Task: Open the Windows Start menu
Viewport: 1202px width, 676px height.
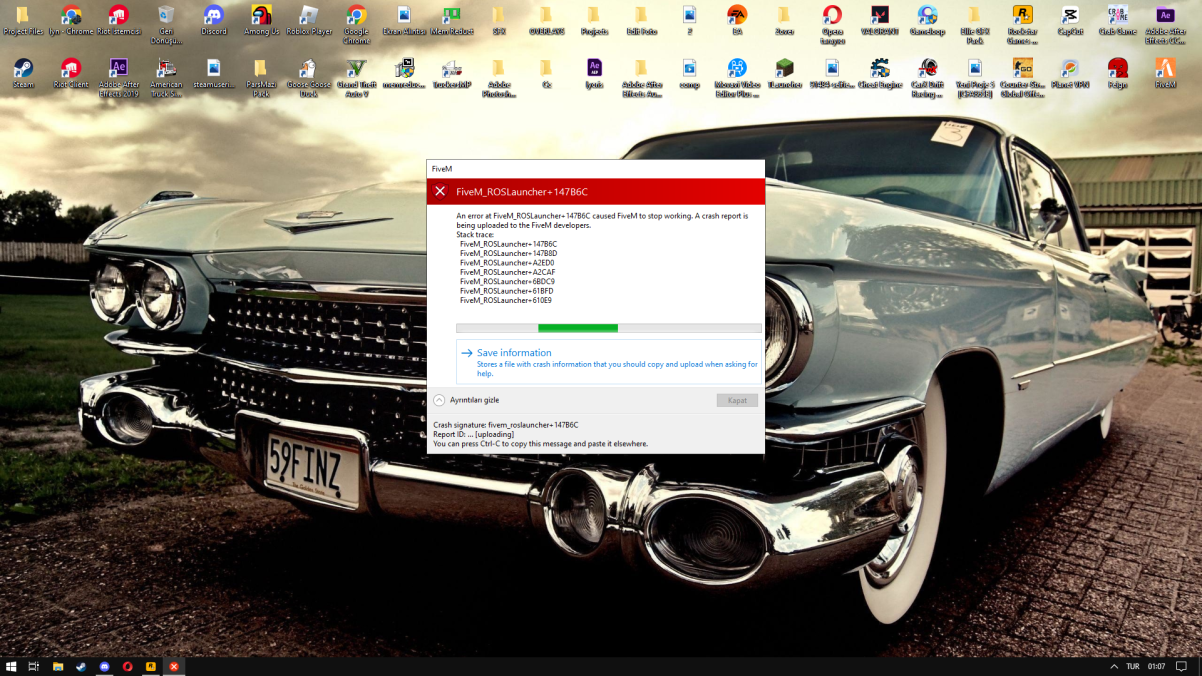Action: pos(11,666)
